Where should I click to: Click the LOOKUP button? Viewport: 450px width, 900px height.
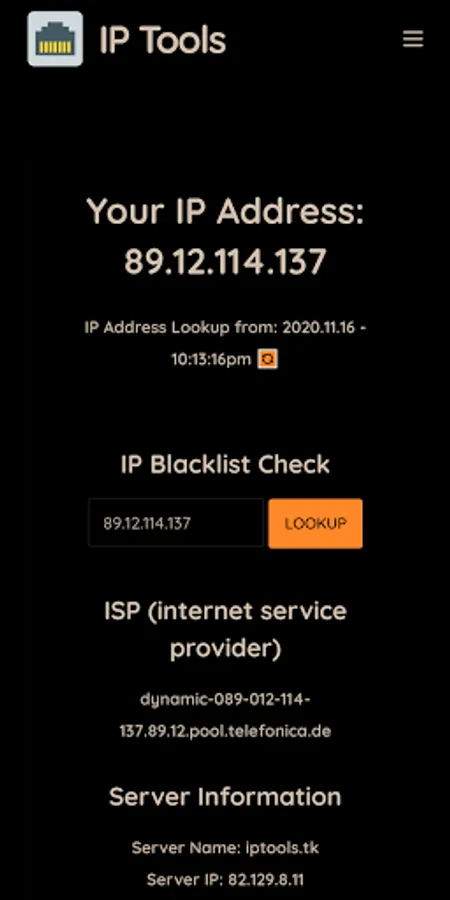(x=315, y=523)
